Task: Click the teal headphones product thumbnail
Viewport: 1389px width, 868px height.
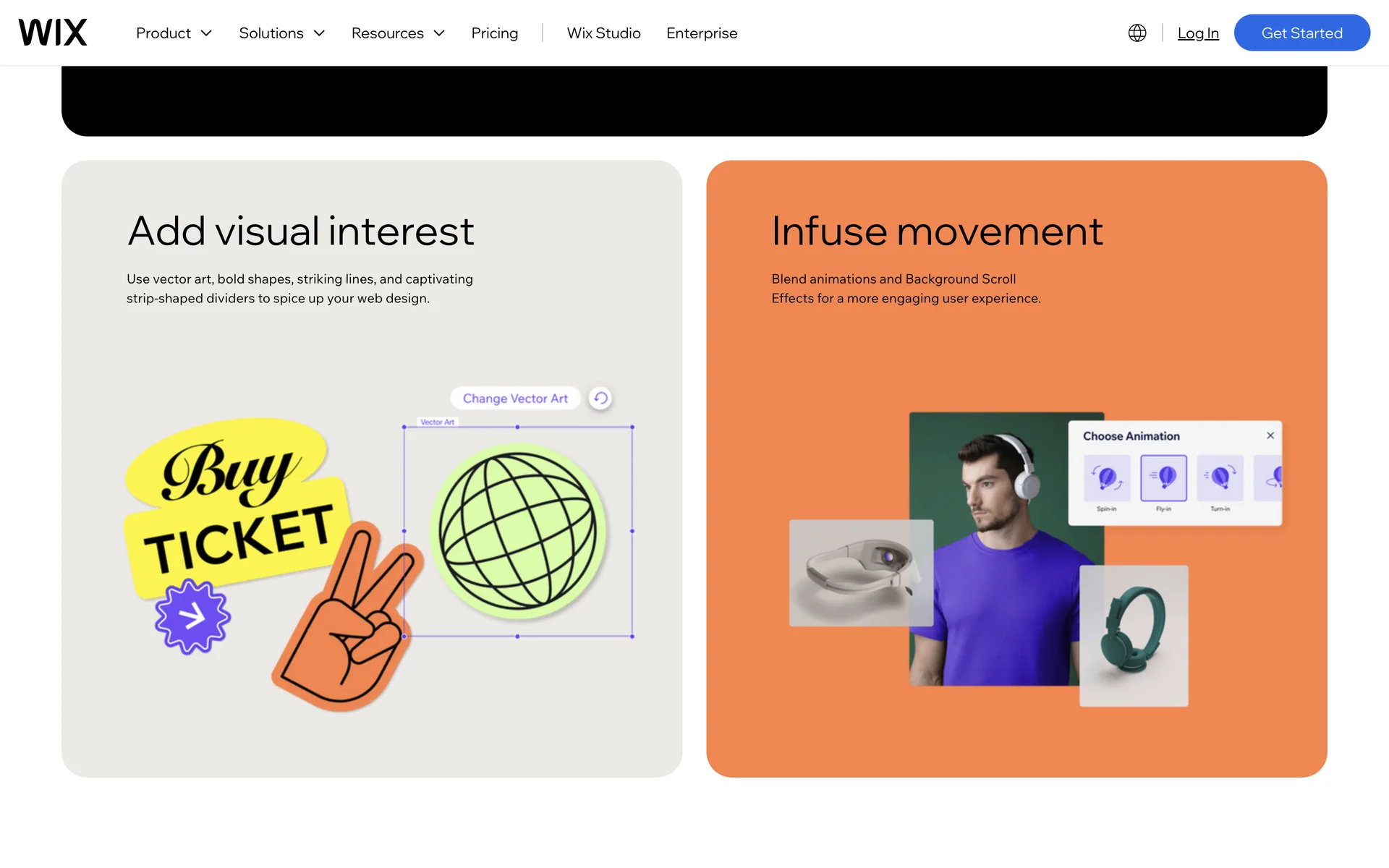Action: coord(1134,636)
